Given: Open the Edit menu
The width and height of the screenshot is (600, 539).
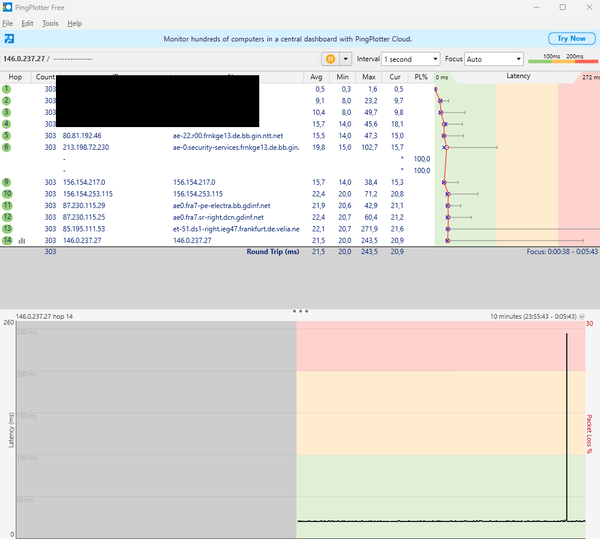Looking at the screenshot, I should (27, 23).
